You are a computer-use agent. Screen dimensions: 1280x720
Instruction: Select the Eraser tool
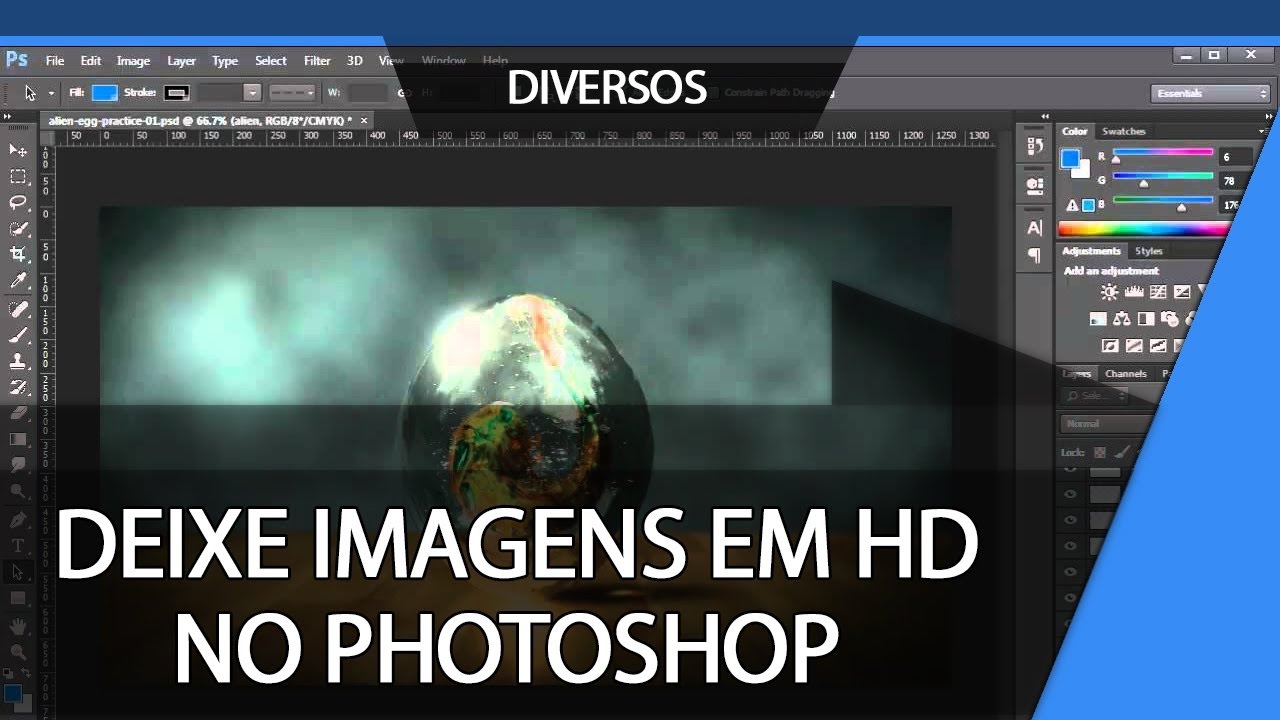point(18,413)
